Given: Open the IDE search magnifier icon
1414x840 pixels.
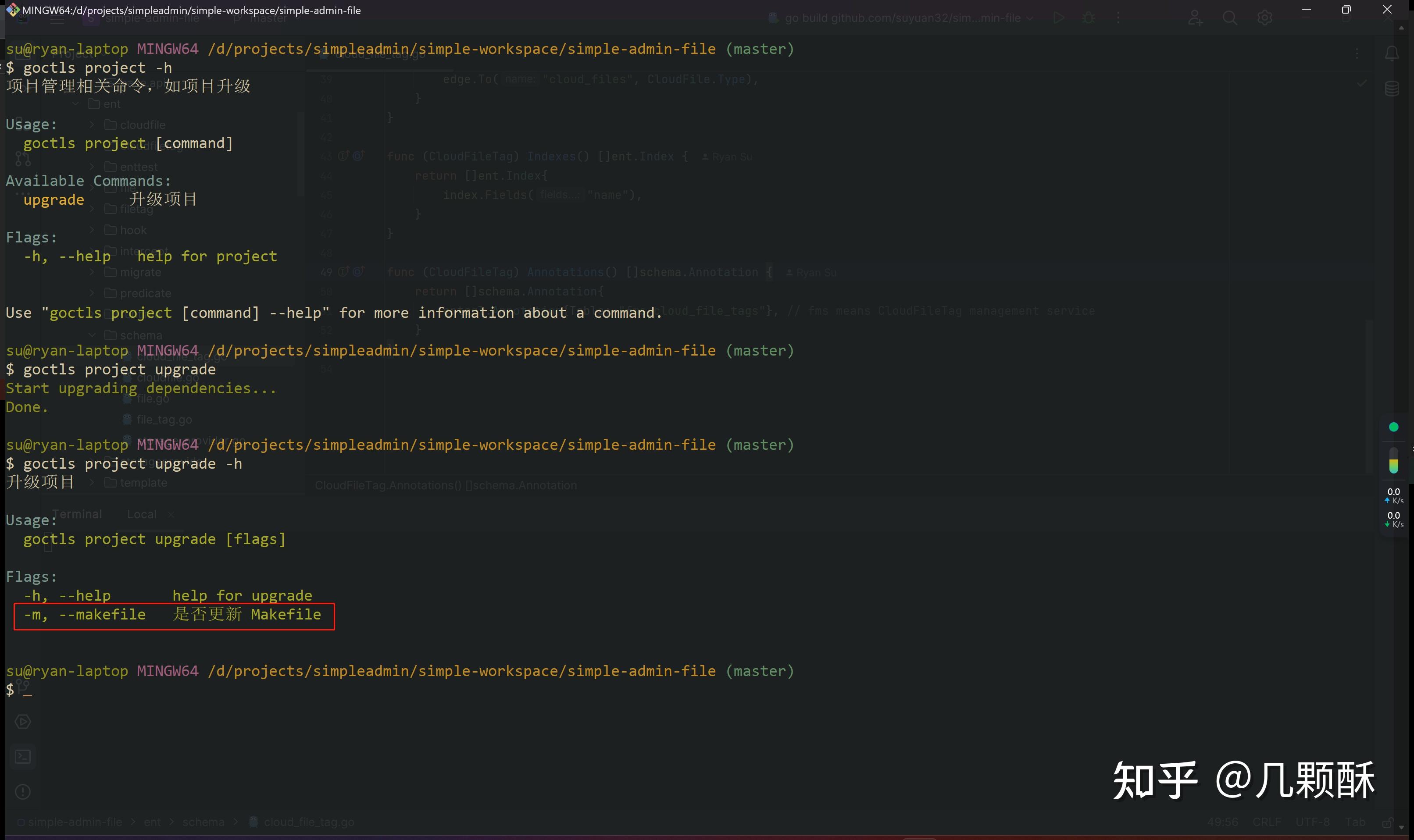Looking at the screenshot, I should point(1229,18).
